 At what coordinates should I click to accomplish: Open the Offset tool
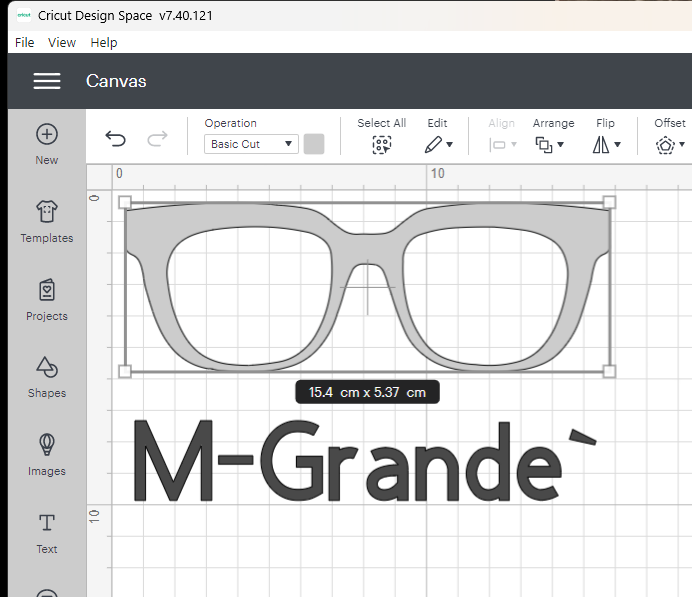click(x=669, y=144)
